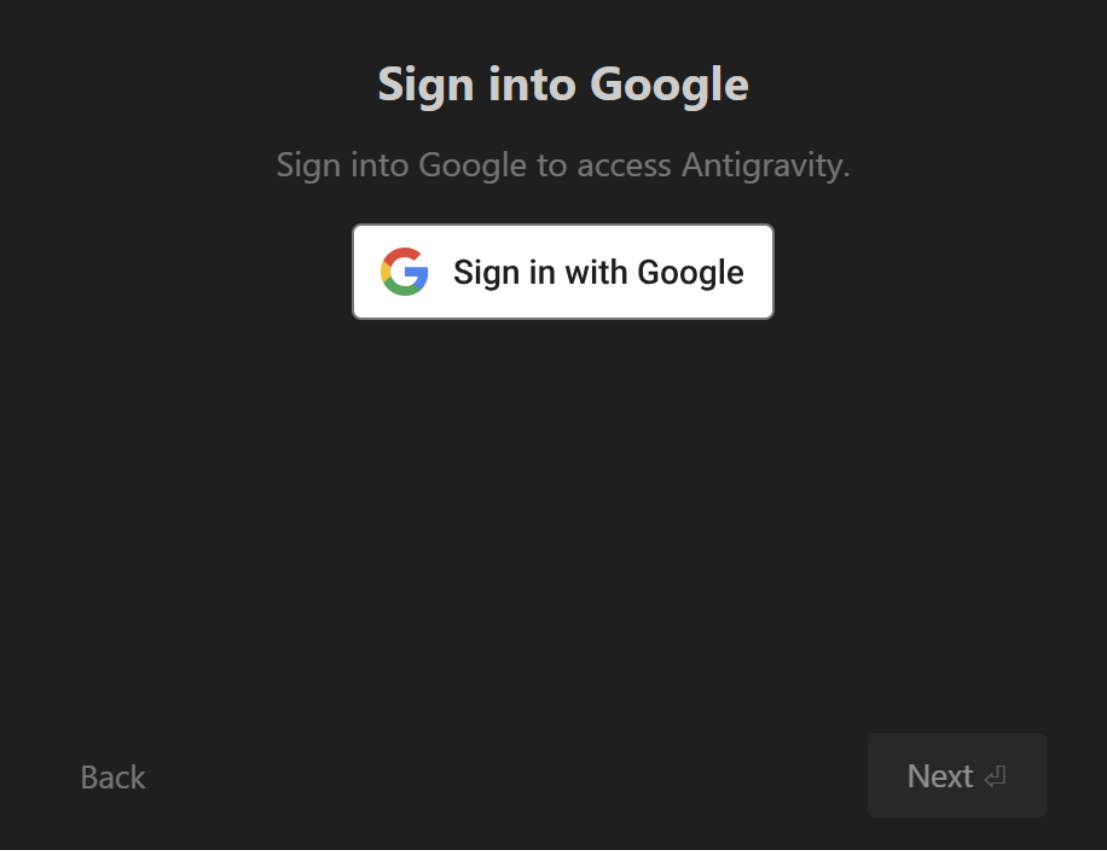Click Sign in with Google button

pyautogui.click(x=563, y=272)
